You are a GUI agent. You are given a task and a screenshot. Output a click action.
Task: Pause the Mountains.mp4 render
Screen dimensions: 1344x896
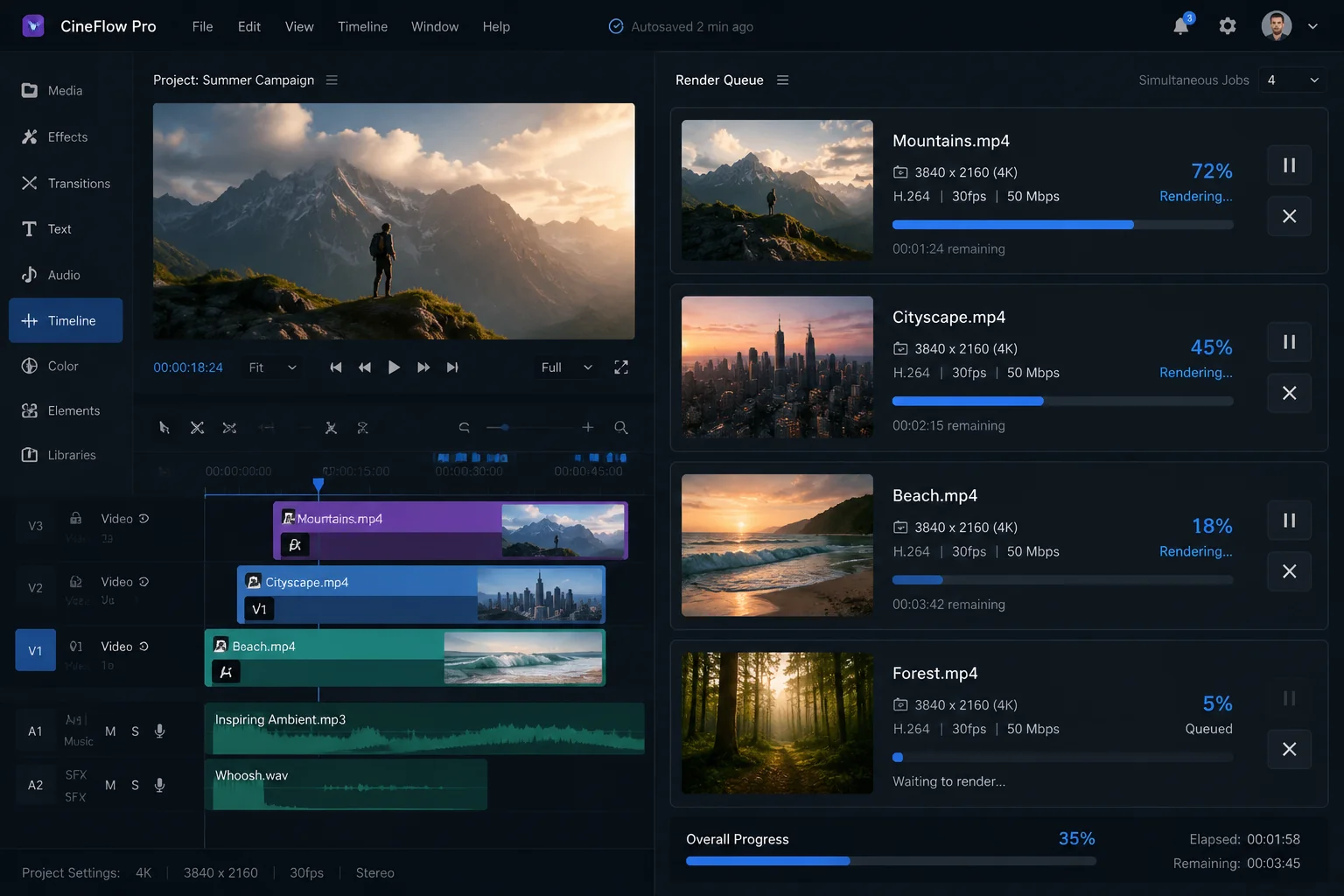1289,165
